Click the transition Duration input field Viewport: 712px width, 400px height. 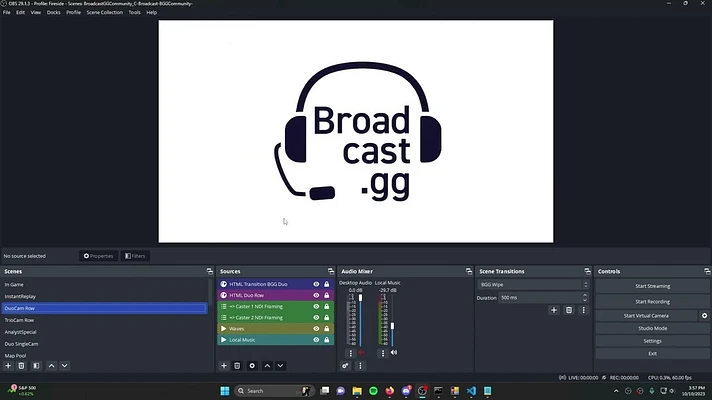coord(539,298)
